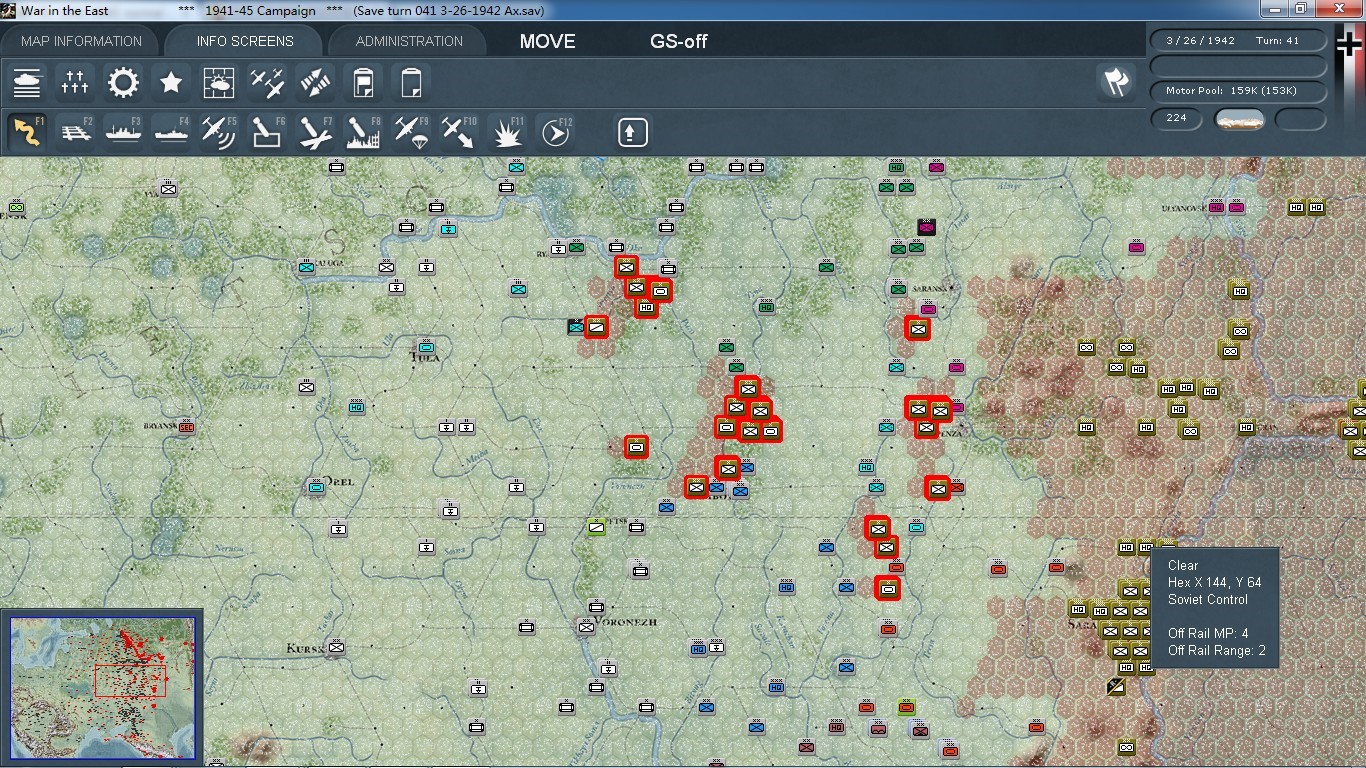
Task: Select the unit counter beside Kursk
Action: click(336, 647)
